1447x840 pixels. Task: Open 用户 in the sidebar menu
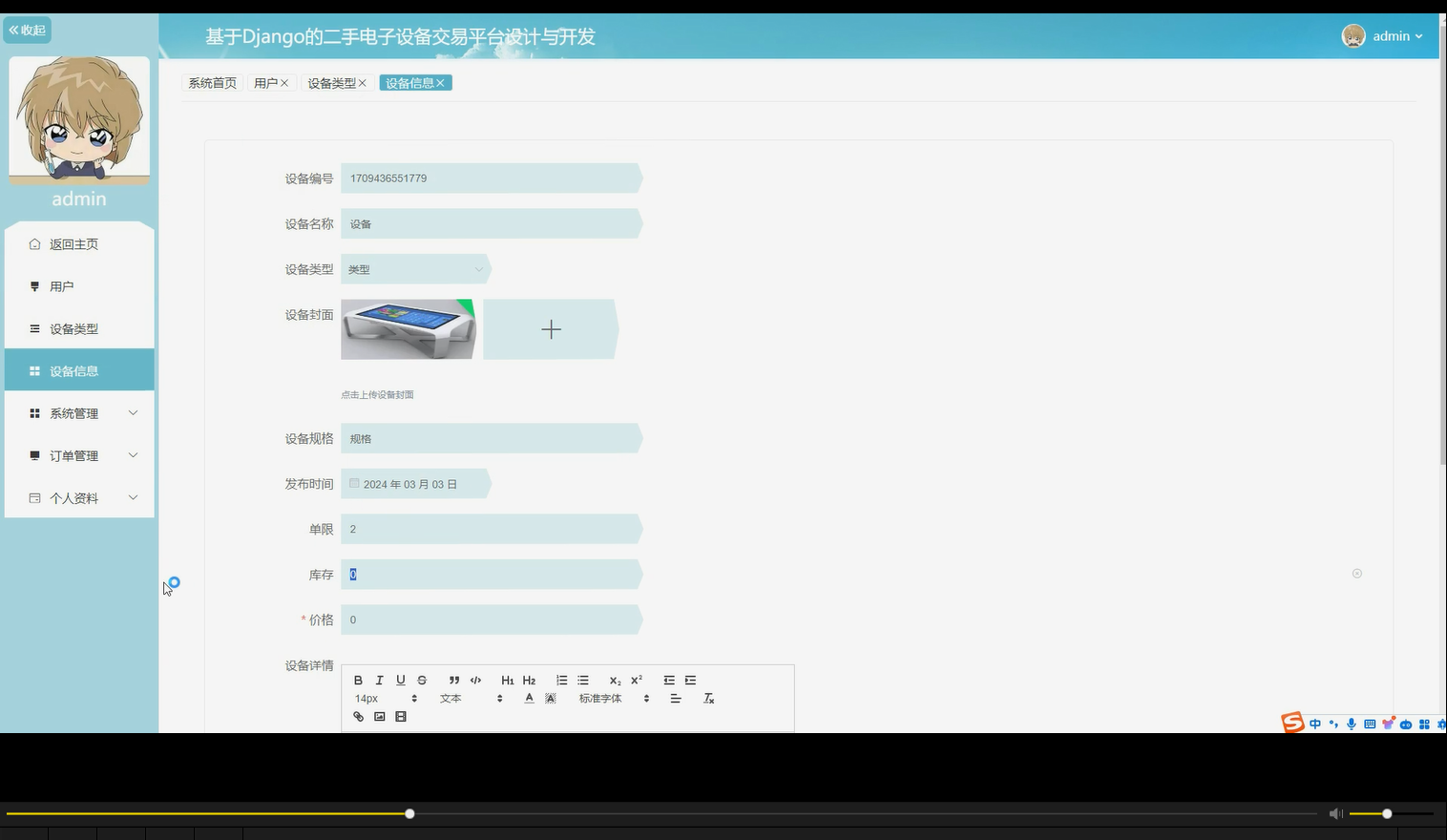pyautogui.click(x=79, y=286)
